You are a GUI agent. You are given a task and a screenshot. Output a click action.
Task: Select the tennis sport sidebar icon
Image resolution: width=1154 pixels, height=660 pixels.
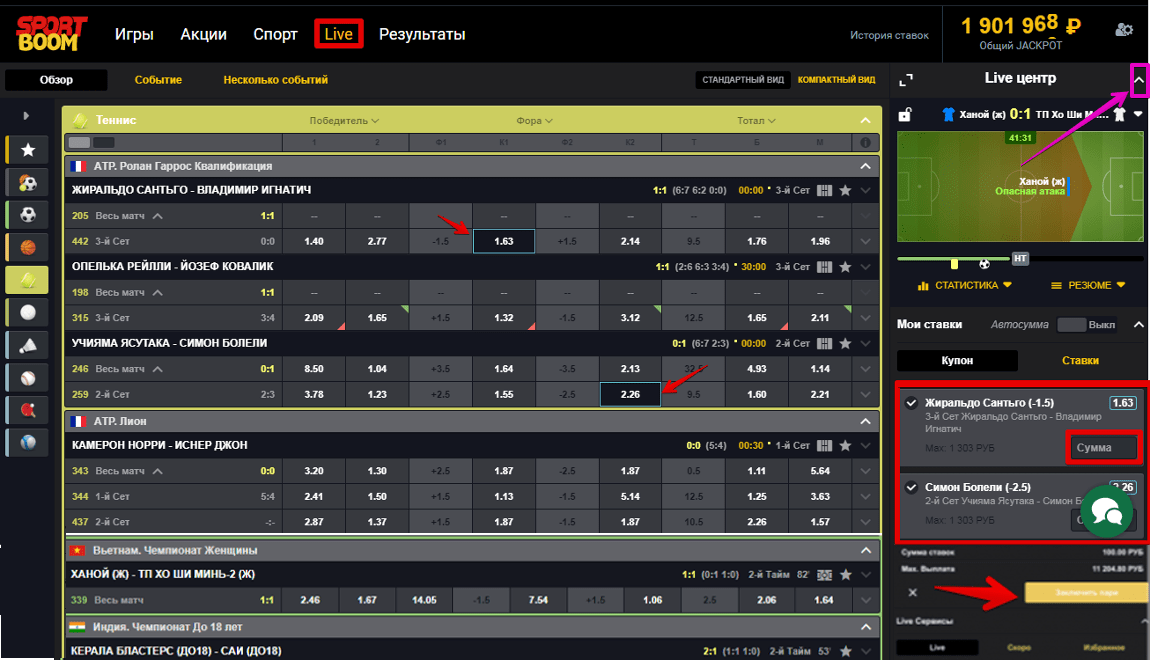point(28,280)
